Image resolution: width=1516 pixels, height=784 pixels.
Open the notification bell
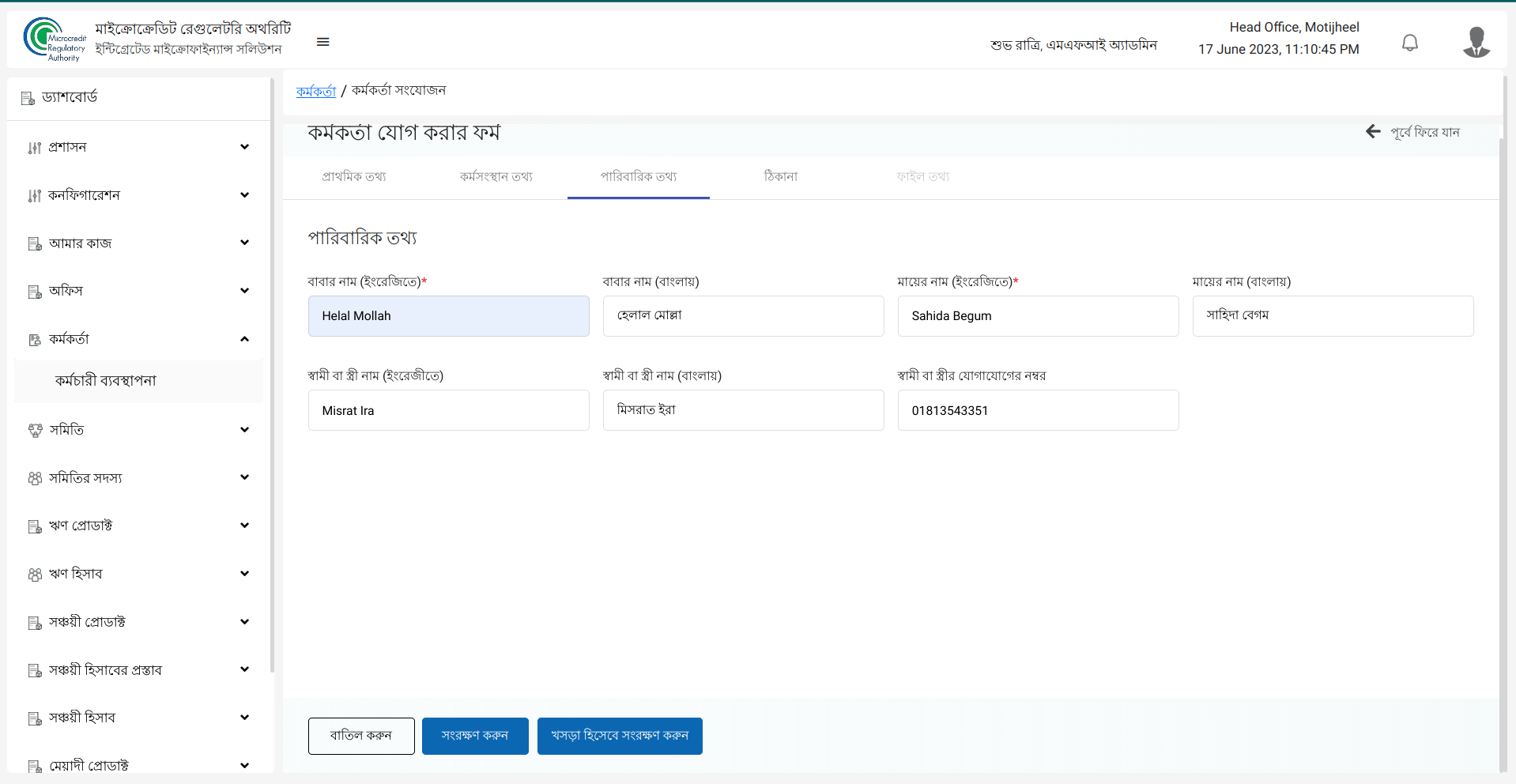coord(1409,42)
